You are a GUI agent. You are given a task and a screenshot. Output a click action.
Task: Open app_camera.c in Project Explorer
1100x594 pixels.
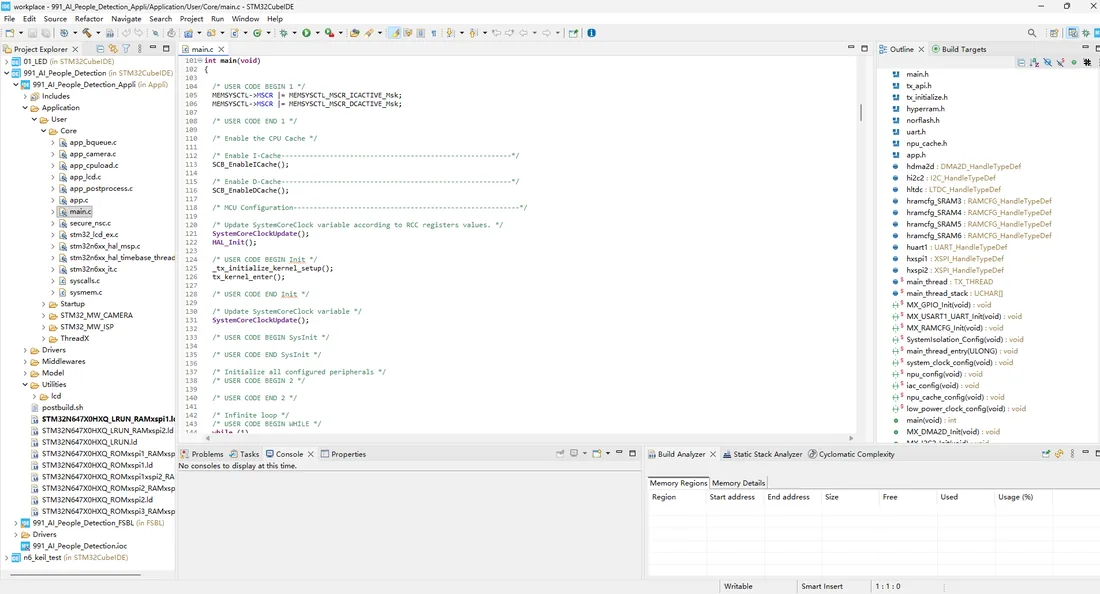click(93, 154)
